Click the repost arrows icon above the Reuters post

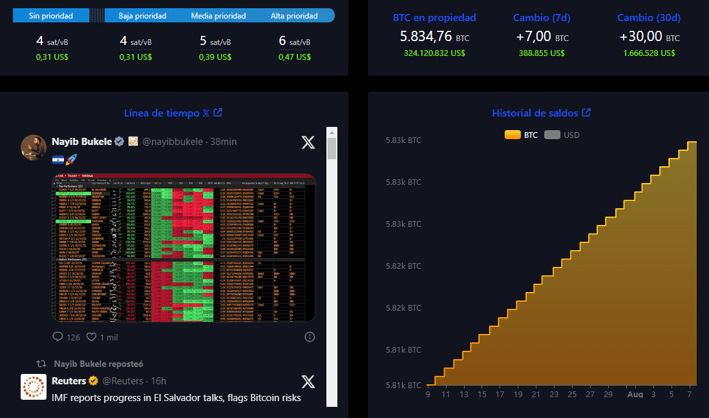click(41, 364)
